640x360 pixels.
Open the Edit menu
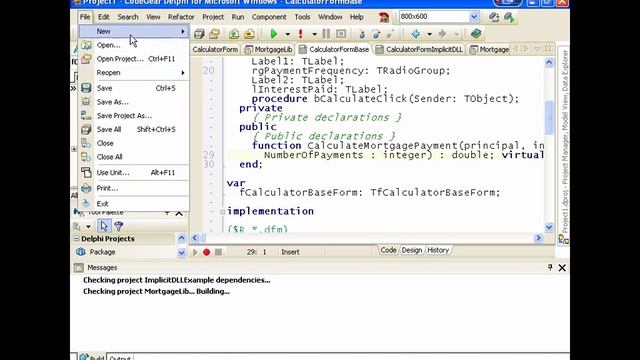click(x=104, y=17)
